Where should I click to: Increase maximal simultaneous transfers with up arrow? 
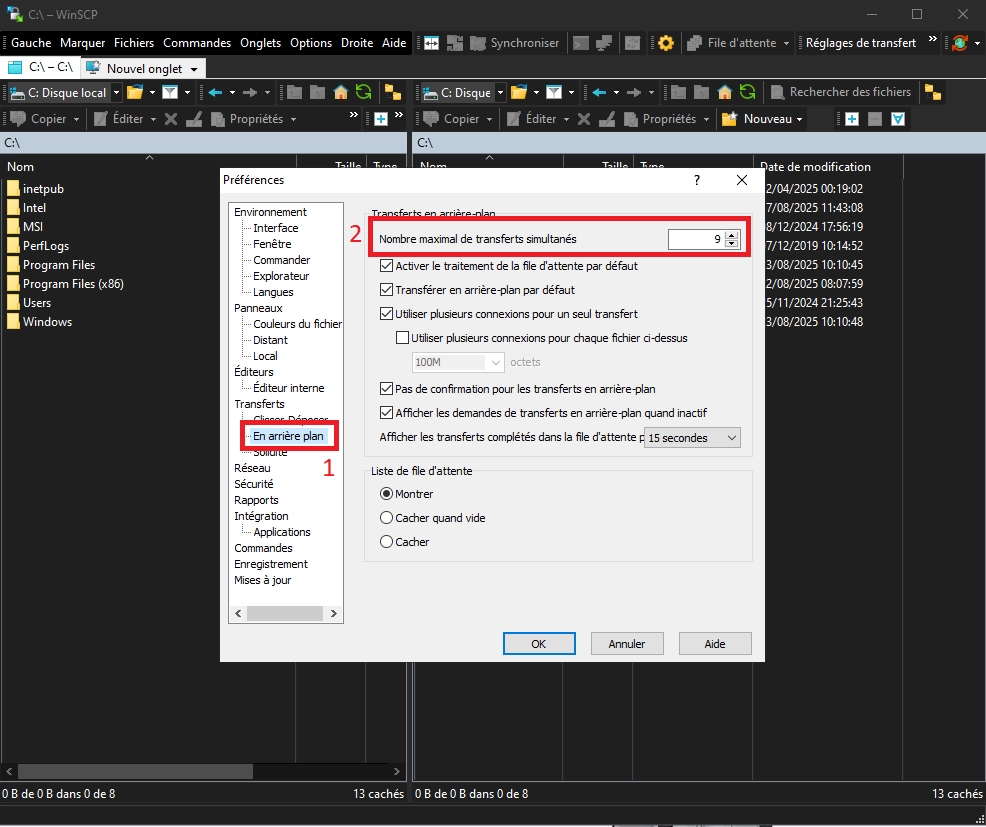(731, 235)
